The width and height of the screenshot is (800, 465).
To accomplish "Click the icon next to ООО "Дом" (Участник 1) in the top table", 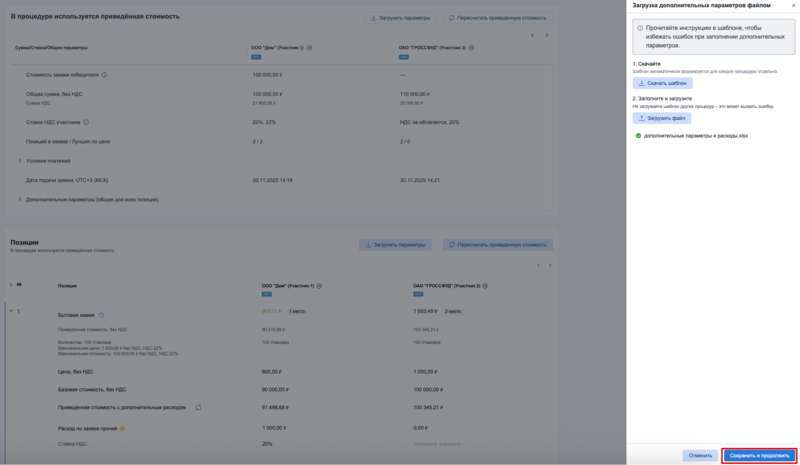I will click(x=310, y=48).
